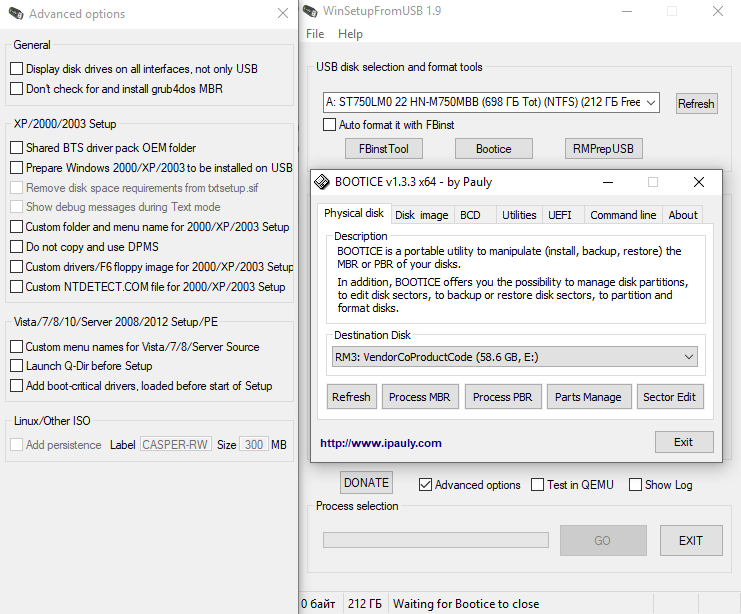Check Custom drivers/F6 floppy image option
The height and width of the screenshot is (614, 741).
coord(17,267)
